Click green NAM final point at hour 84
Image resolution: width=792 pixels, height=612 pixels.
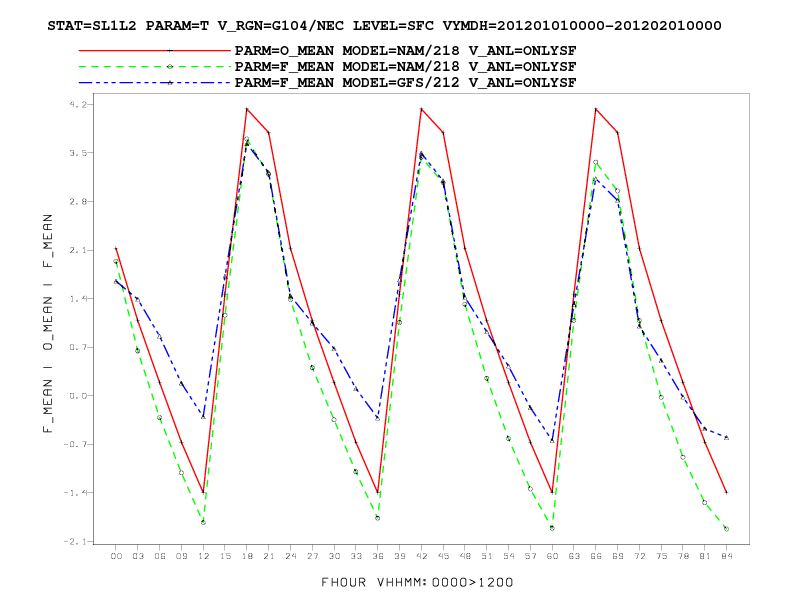726,529
